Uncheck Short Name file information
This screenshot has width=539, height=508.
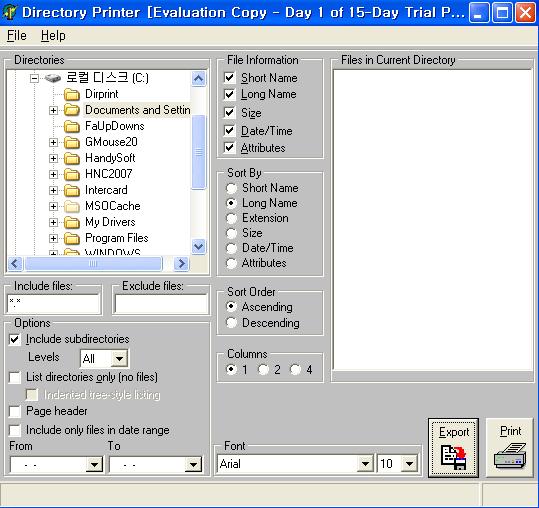[x=229, y=78]
